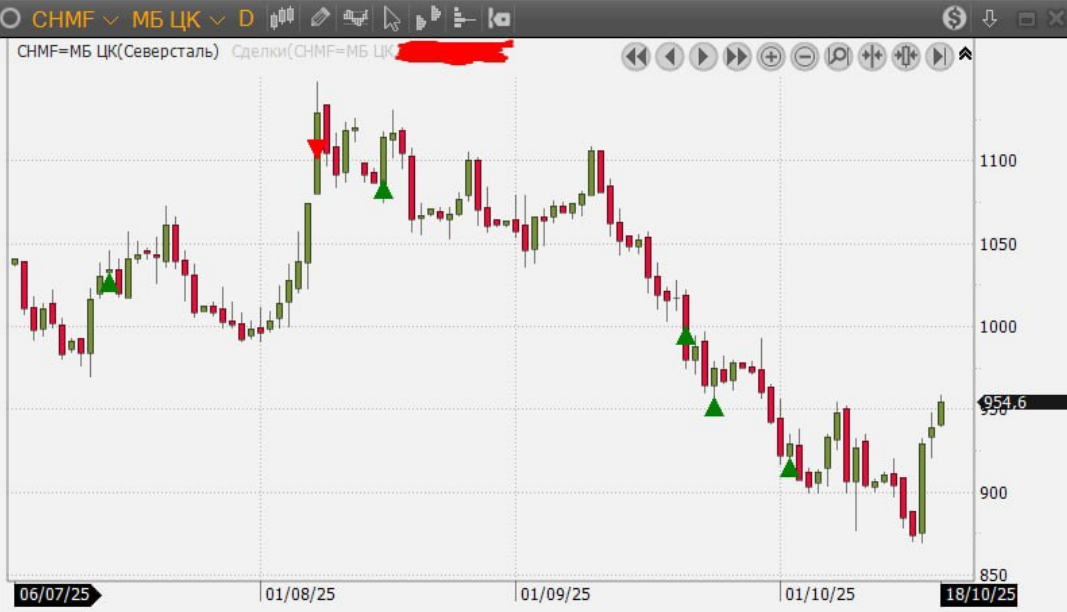Image resolution: width=1067 pixels, height=612 pixels.
Task: Click the grayed Сделки series label
Action: click(x=312, y=51)
